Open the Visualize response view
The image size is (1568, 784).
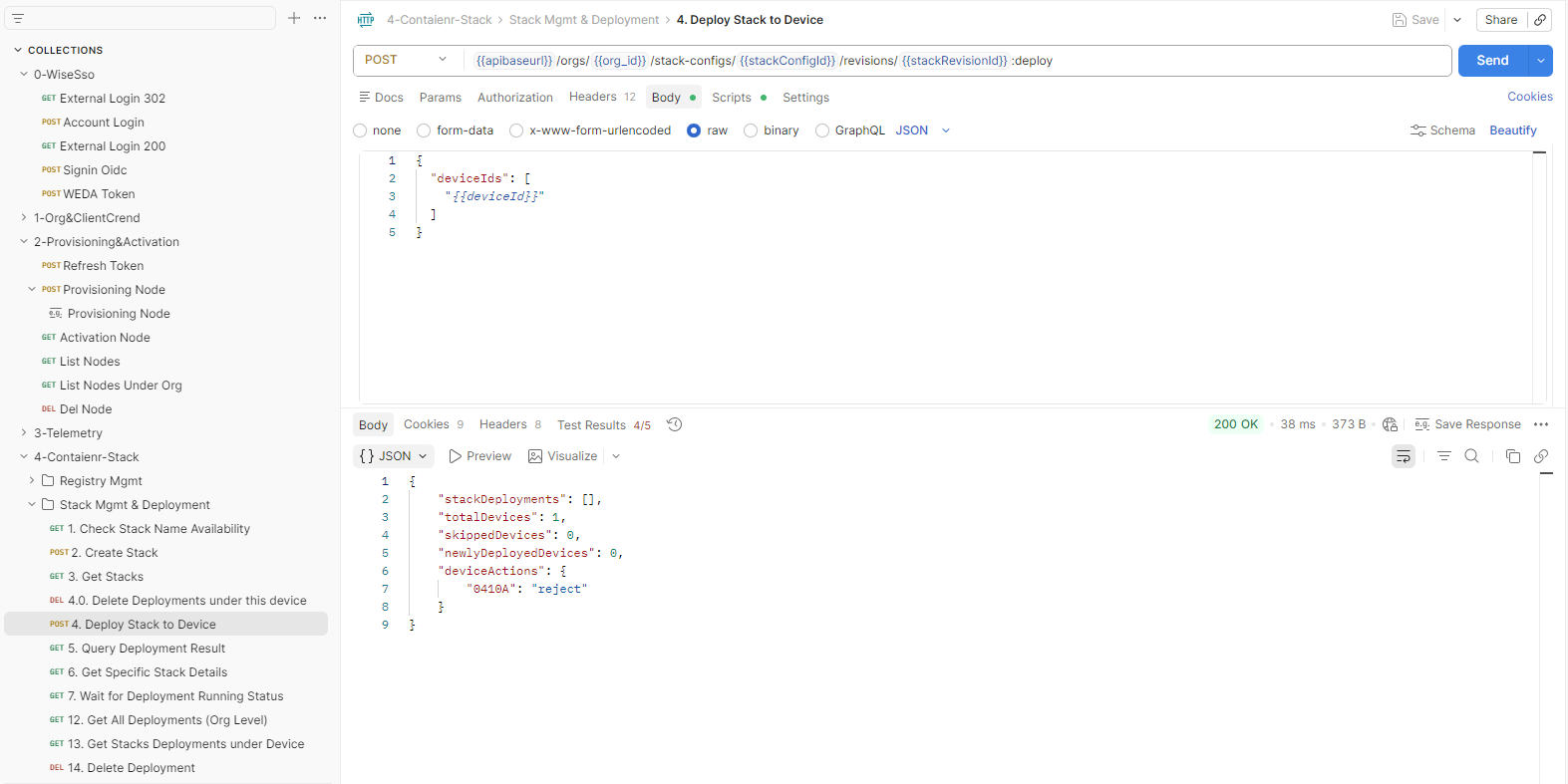pyautogui.click(x=563, y=456)
